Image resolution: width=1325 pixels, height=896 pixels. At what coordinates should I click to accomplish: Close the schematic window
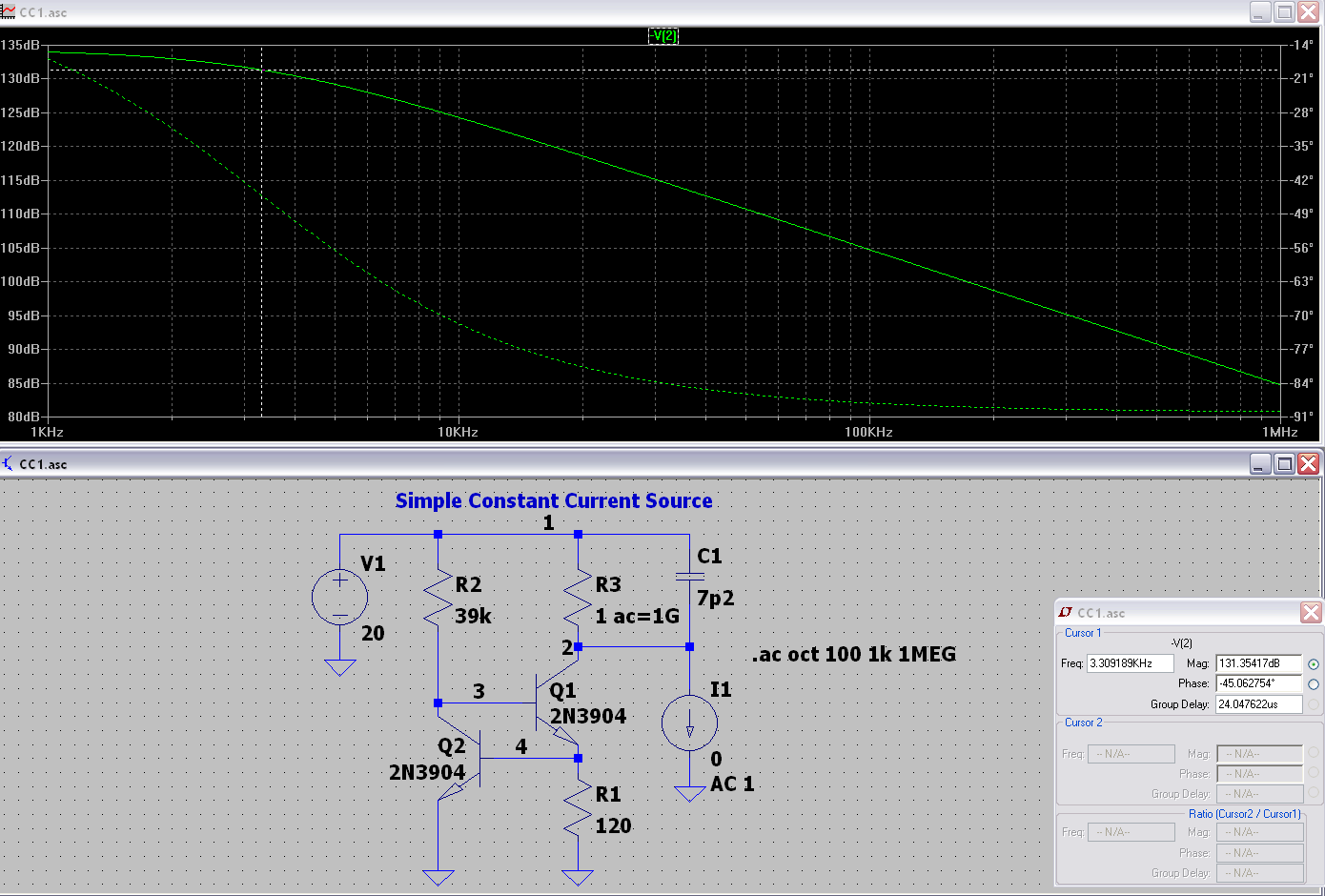pos(1309,463)
